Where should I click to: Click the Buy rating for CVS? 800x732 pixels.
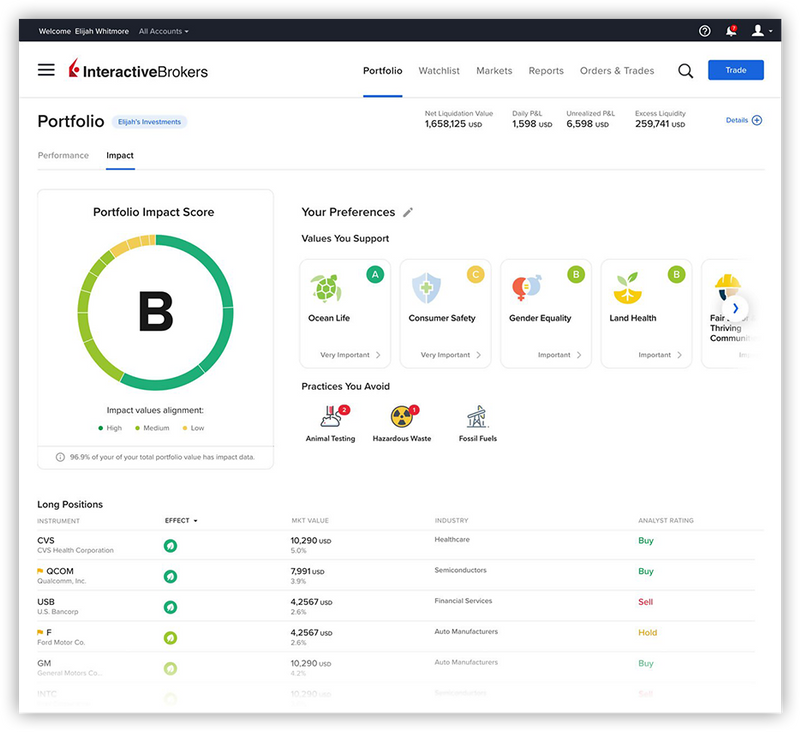tap(645, 541)
